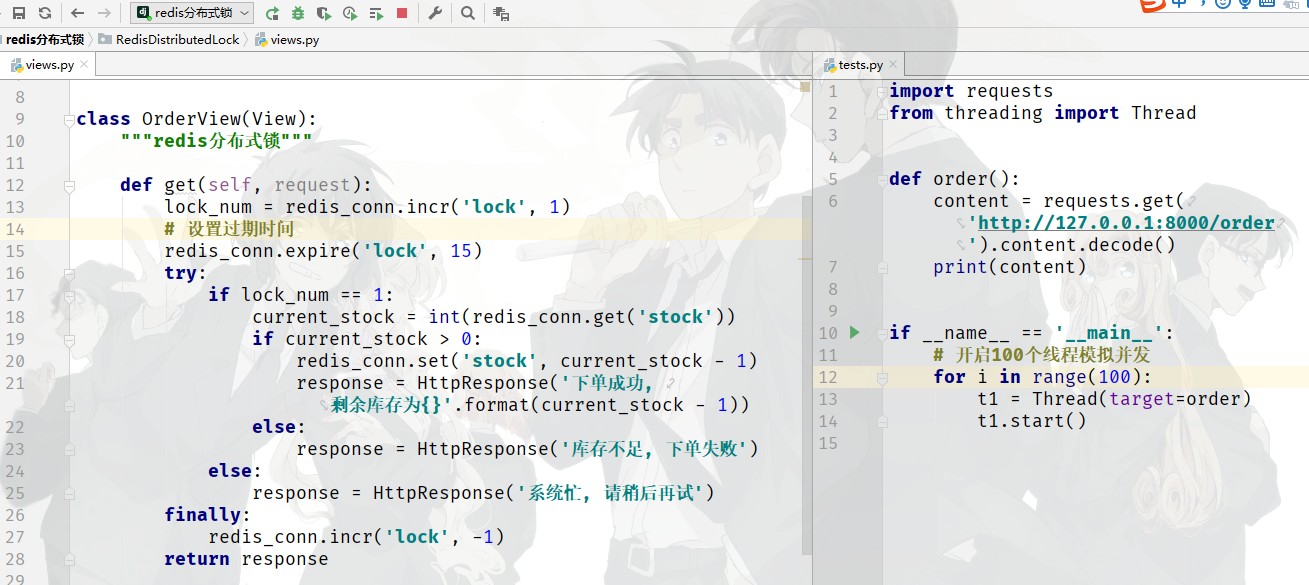Click the soft-wrap arrow on line 21
This screenshot has height=585, width=1309.
point(669,384)
